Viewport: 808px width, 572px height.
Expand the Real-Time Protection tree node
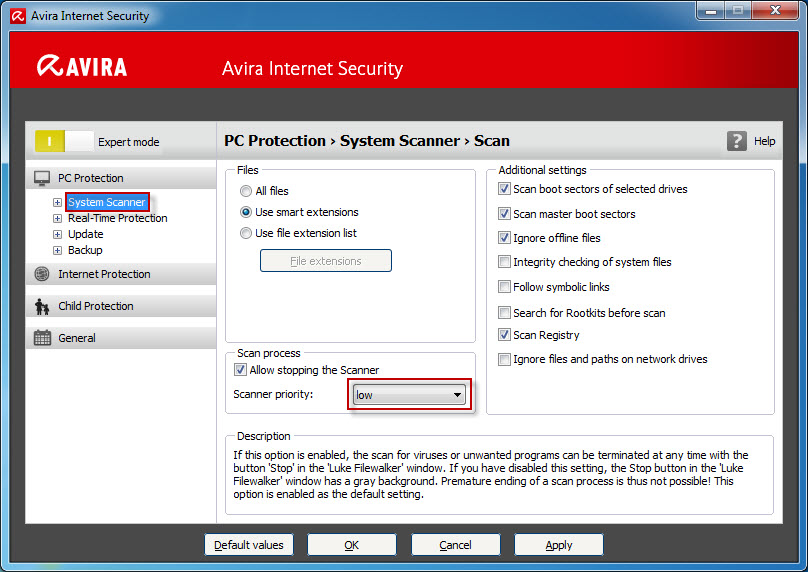coord(57,218)
